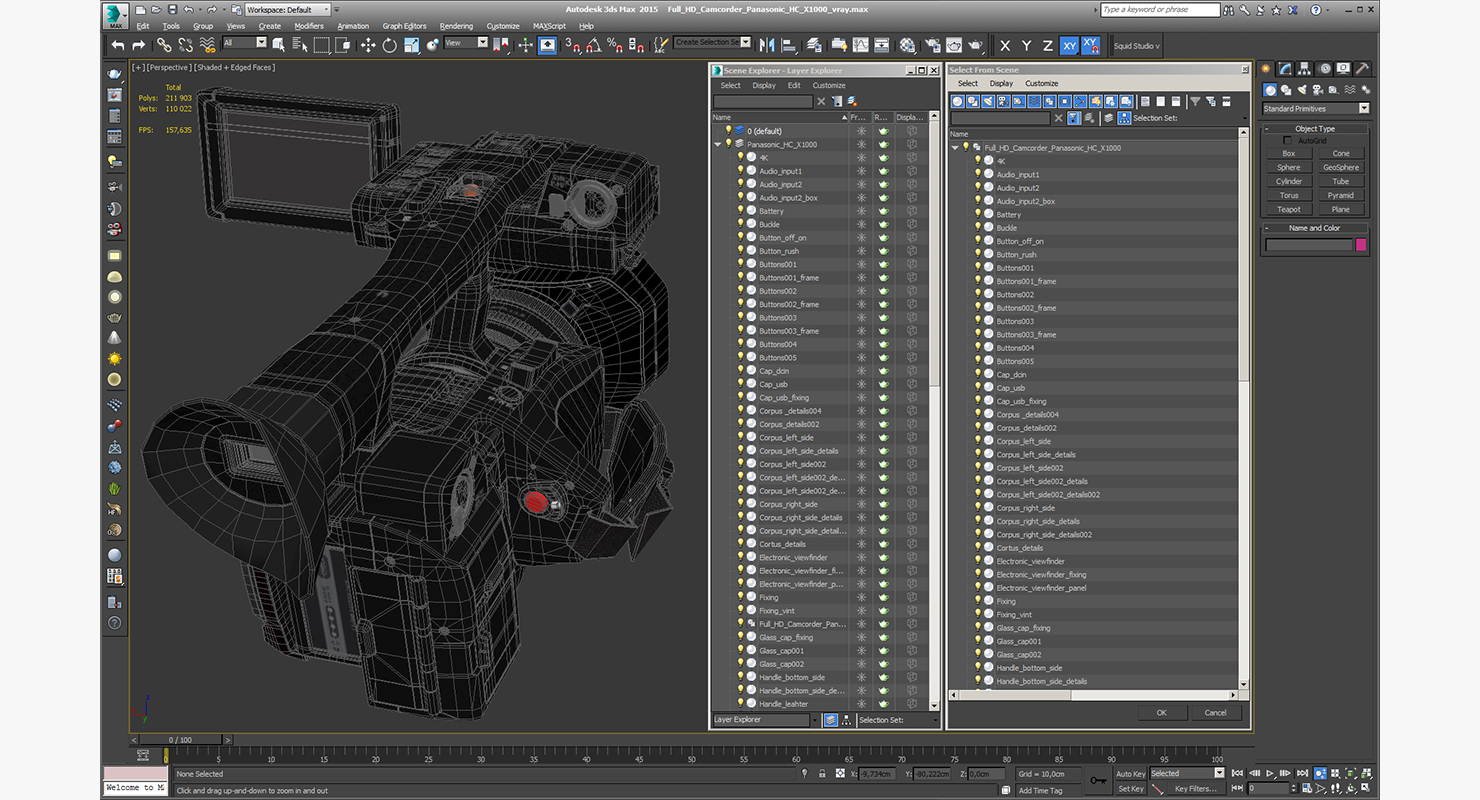Activate the Bind to Space Warp tool

tap(208, 45)
